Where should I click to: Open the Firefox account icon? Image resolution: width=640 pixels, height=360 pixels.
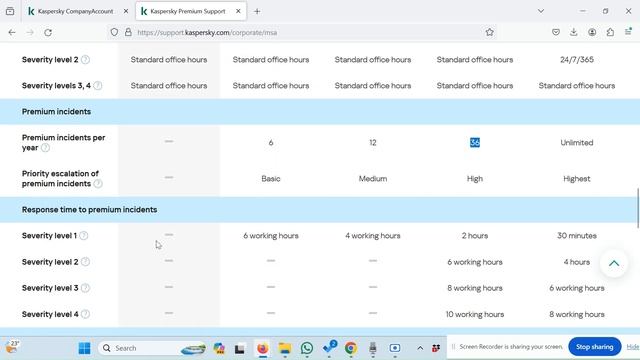tap(592, 32)
